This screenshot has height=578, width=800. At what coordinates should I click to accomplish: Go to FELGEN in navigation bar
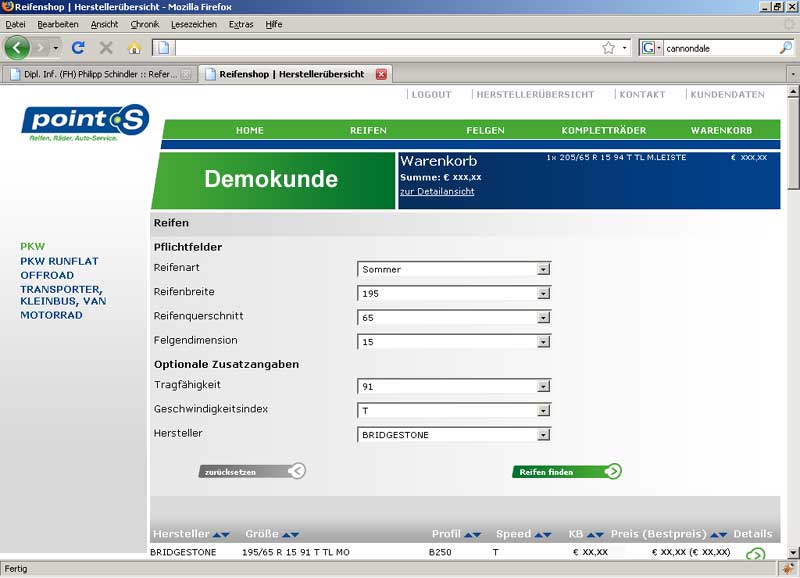click(485, 130)
